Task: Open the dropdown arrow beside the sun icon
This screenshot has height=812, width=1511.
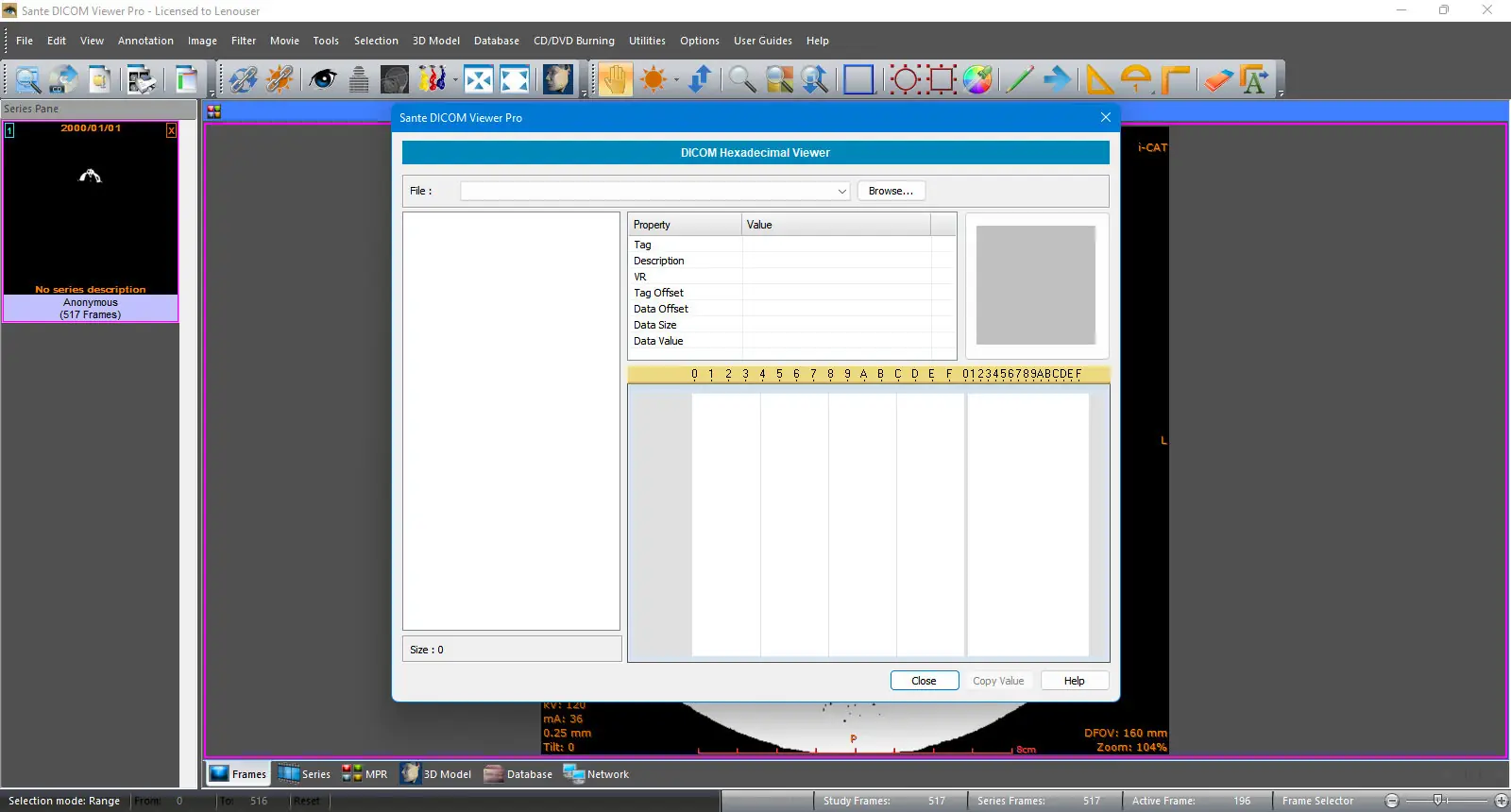Action: tap(676, 79)
